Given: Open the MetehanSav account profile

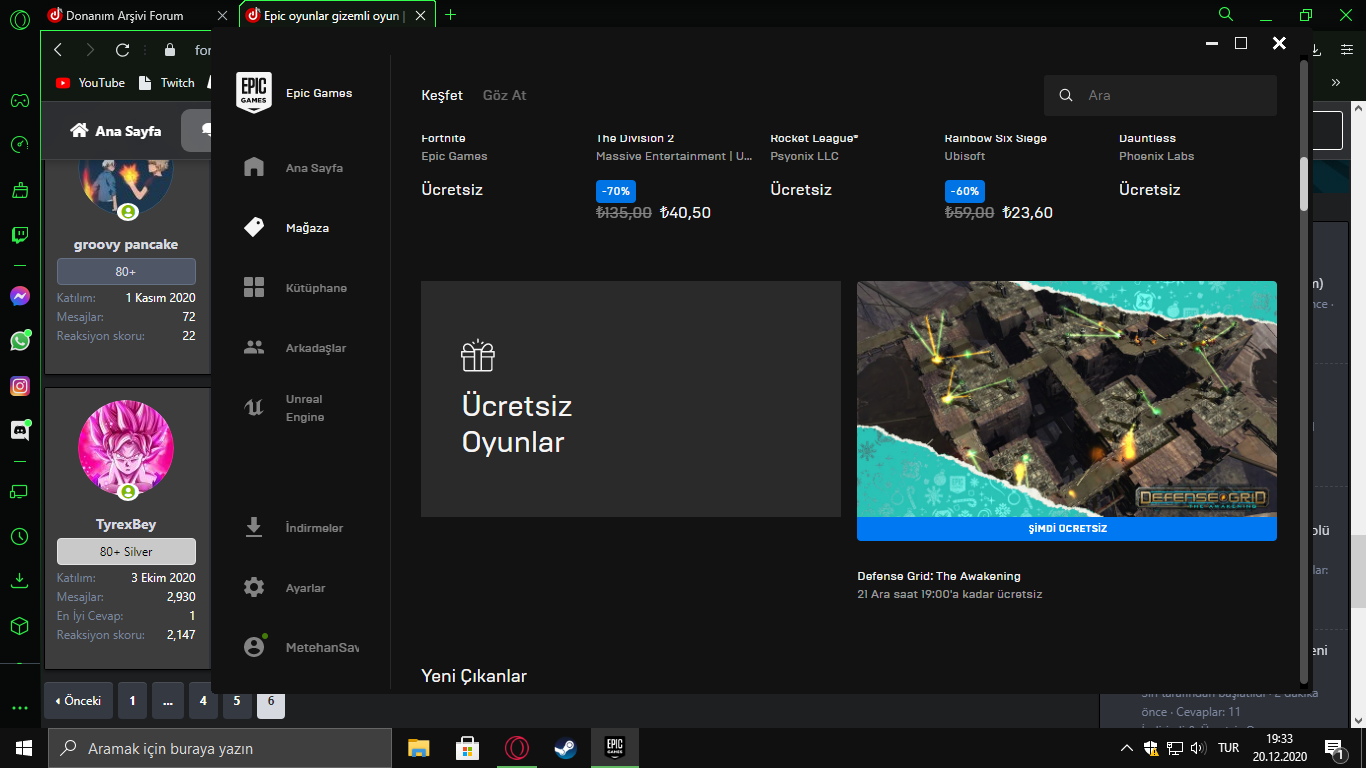Looking at the screenshot, I should [x=300, y=648].
